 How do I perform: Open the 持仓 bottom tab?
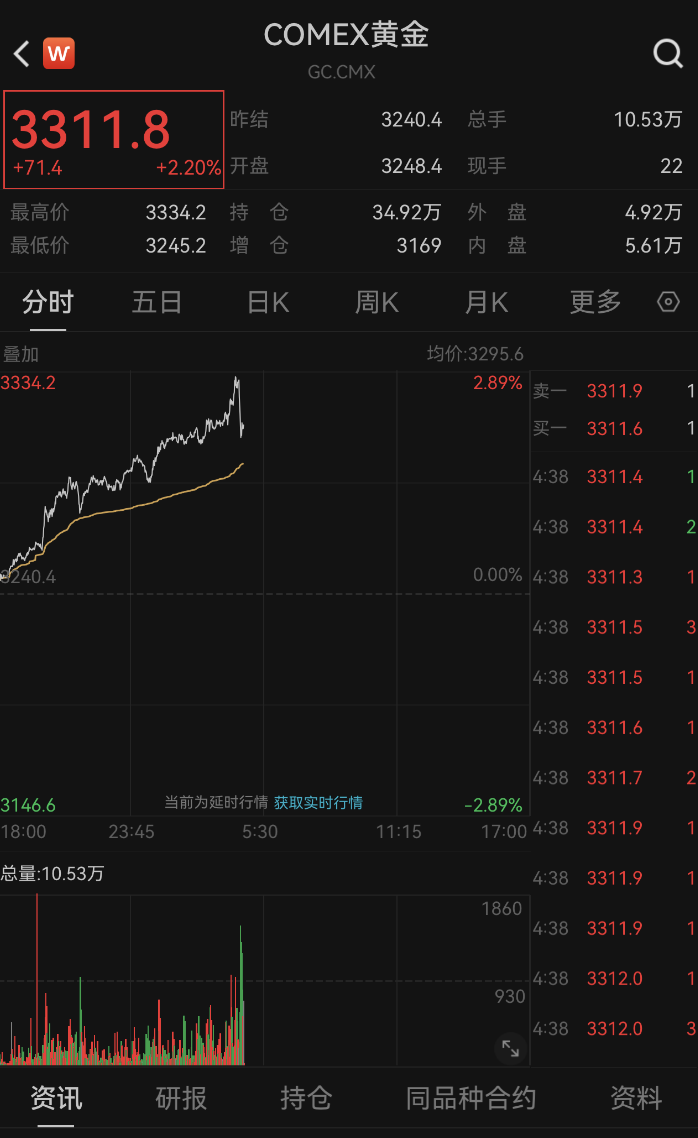pos(305,1098)
